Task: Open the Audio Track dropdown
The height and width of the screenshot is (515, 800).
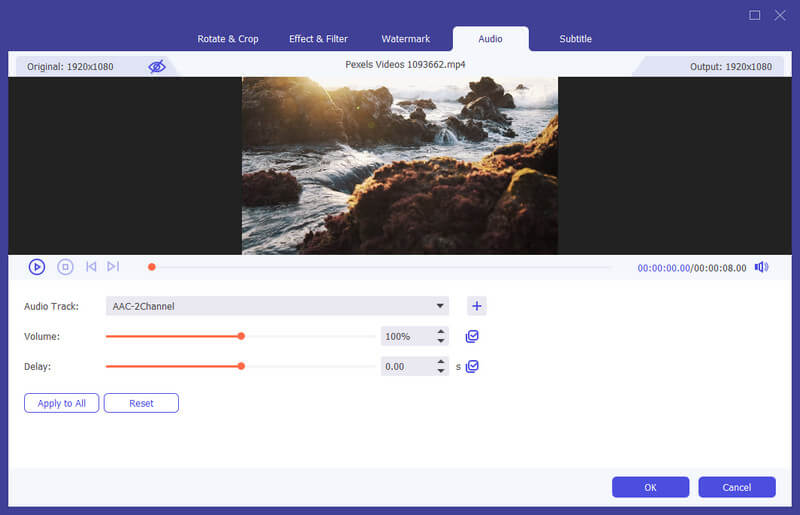Action: pos(277,306)
